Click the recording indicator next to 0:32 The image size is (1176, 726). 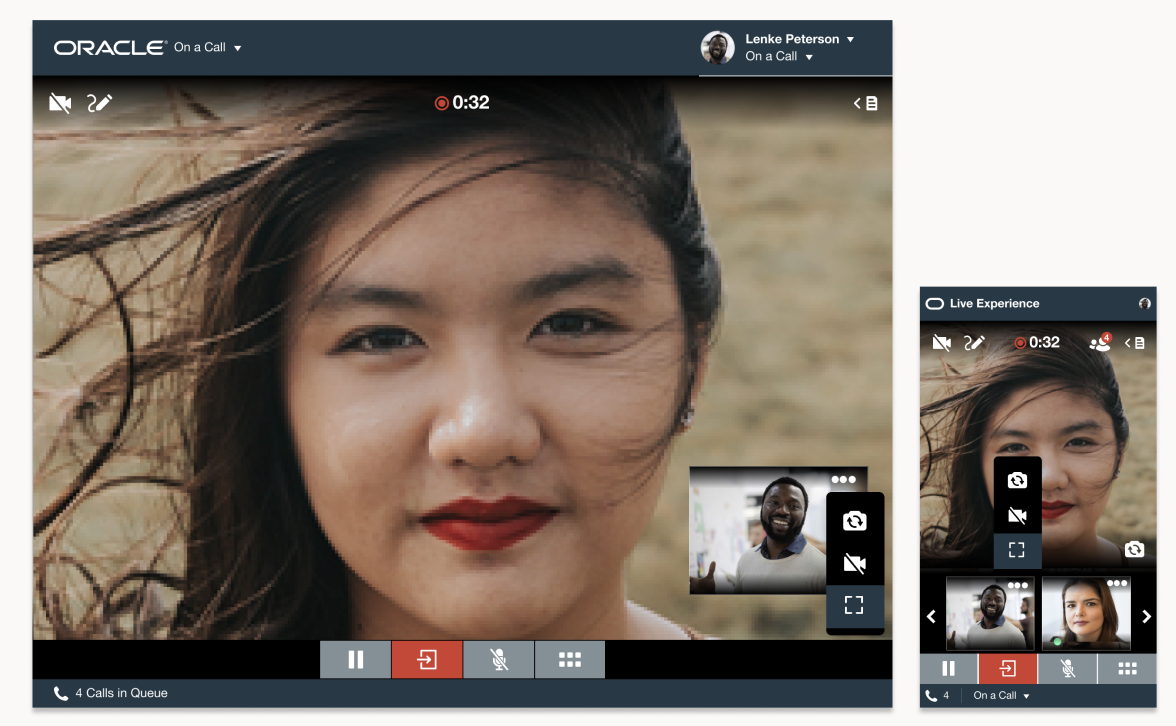pyautogui.click(x=441, y=102)
